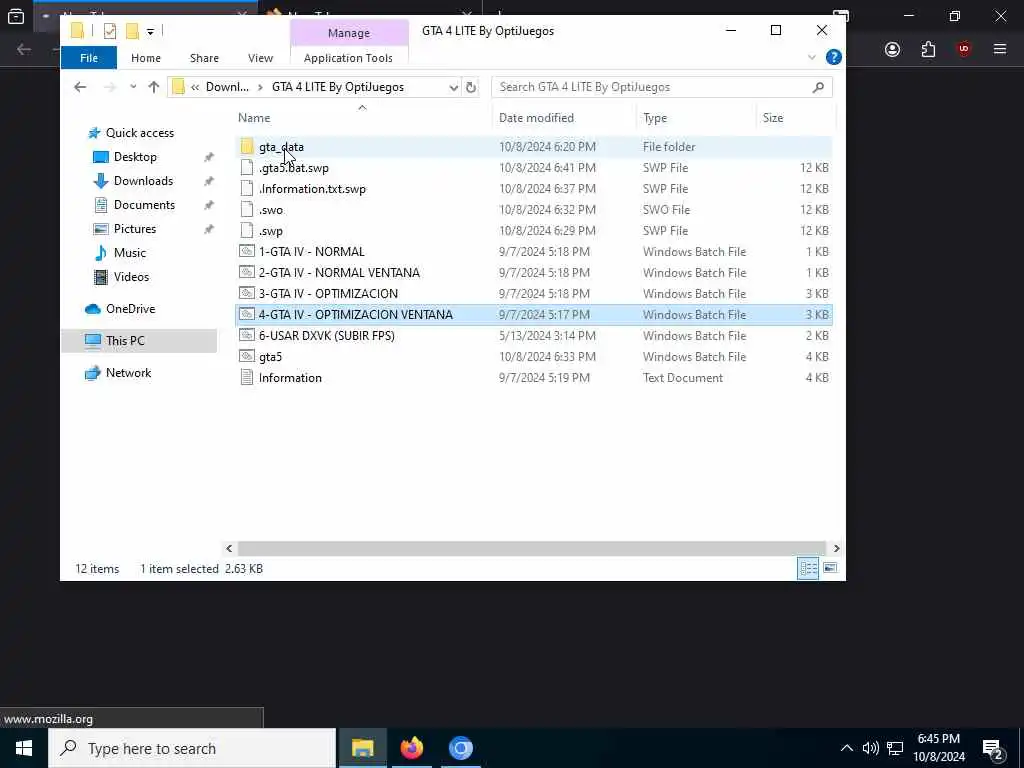Open the Windows Start menu
Image resolution: width=1024 pixels, height=768 pixels.
(x=24, y=748)
